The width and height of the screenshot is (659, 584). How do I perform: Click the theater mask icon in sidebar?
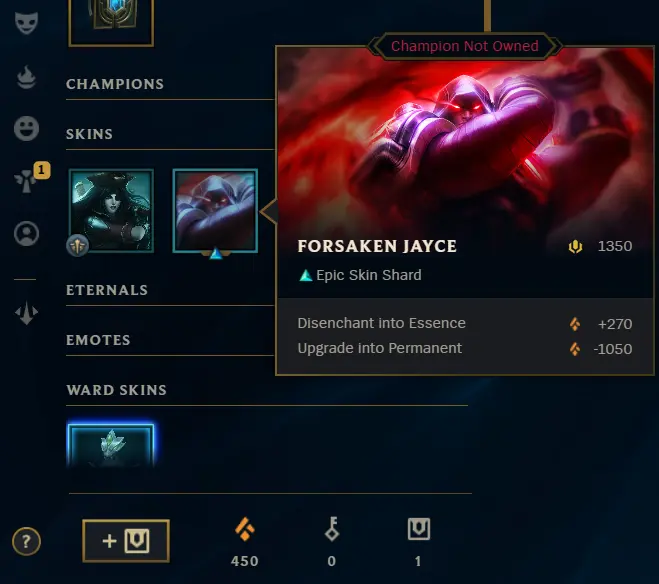coord(26,23)
